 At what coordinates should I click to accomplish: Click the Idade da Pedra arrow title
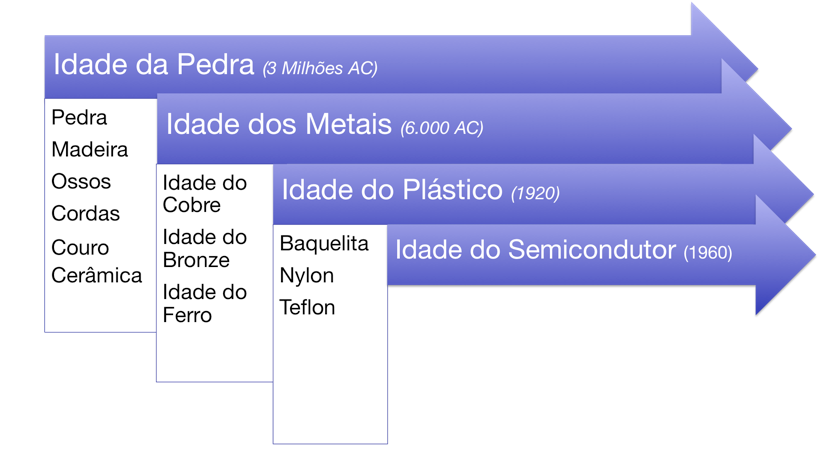[154, 65]
